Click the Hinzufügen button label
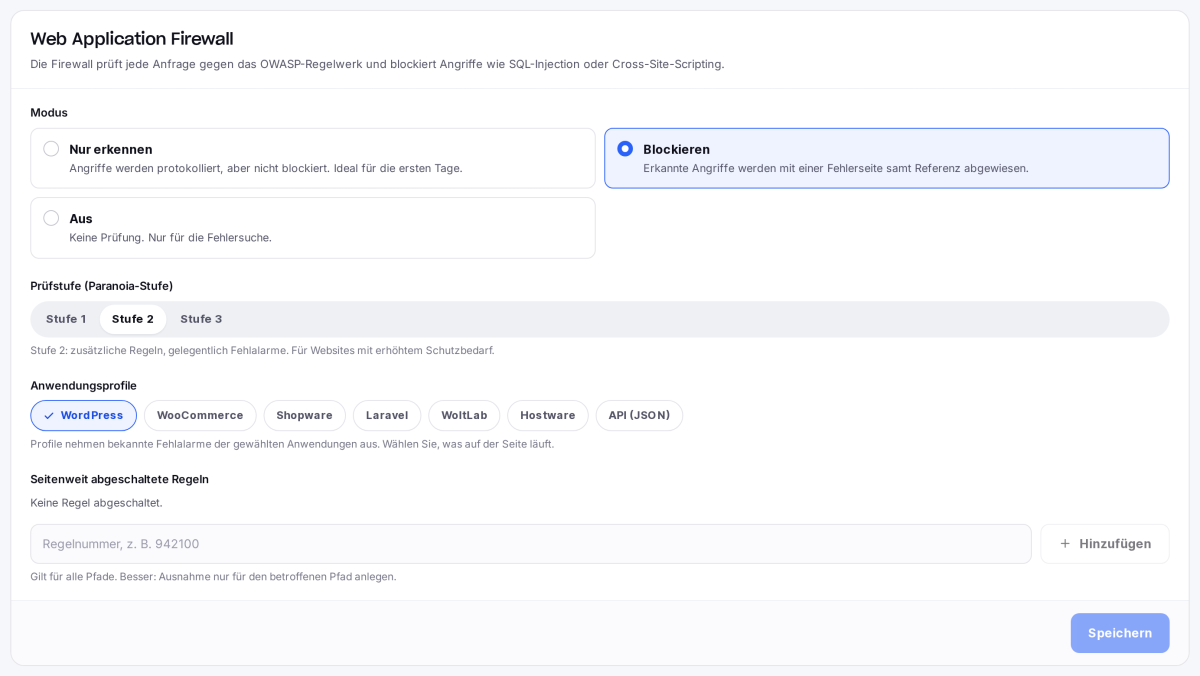This screenshot has height=676, width=1200. pyautogui.click(x=1115, y=544)
